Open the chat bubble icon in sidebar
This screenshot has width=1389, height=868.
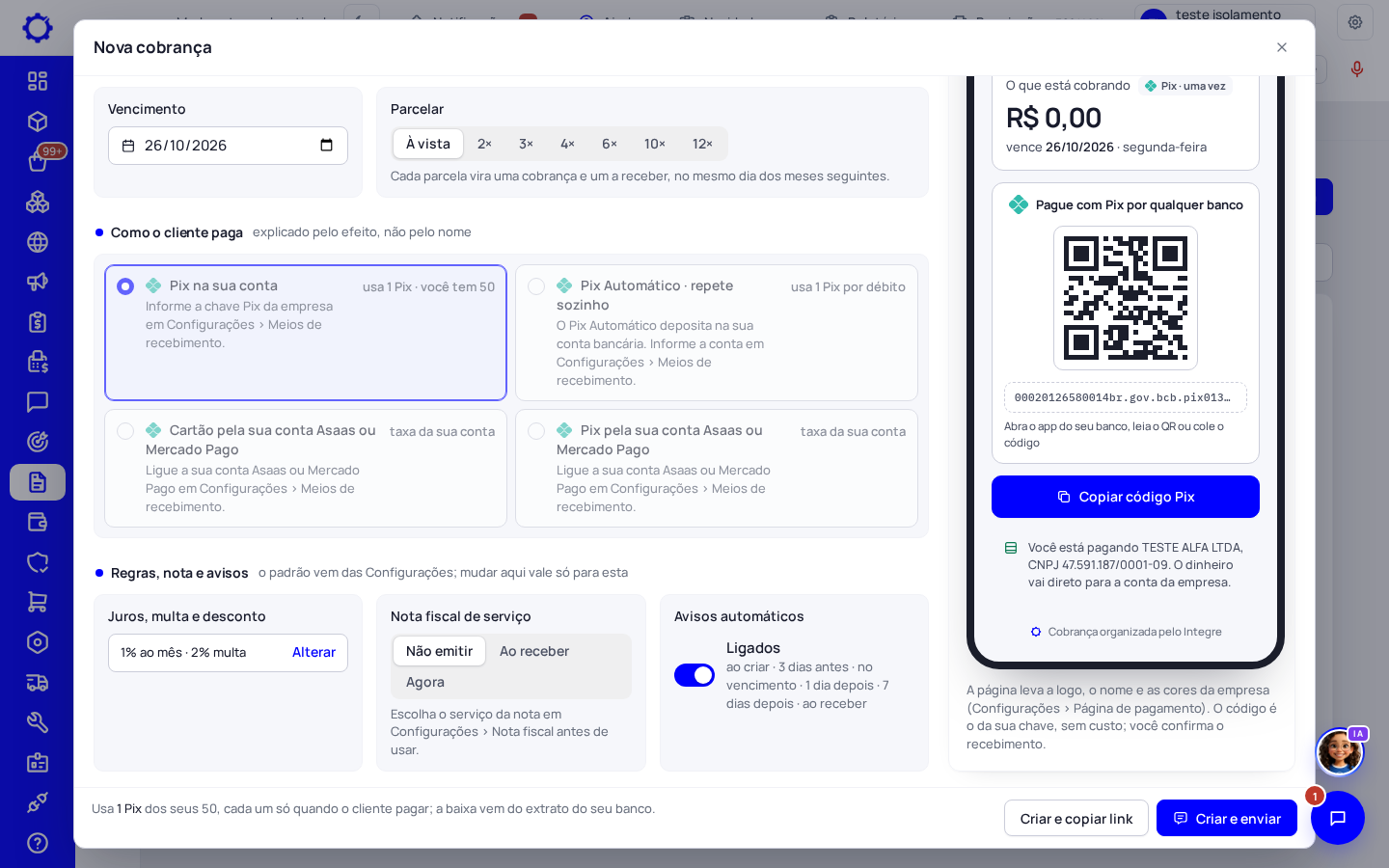(38, 401)
